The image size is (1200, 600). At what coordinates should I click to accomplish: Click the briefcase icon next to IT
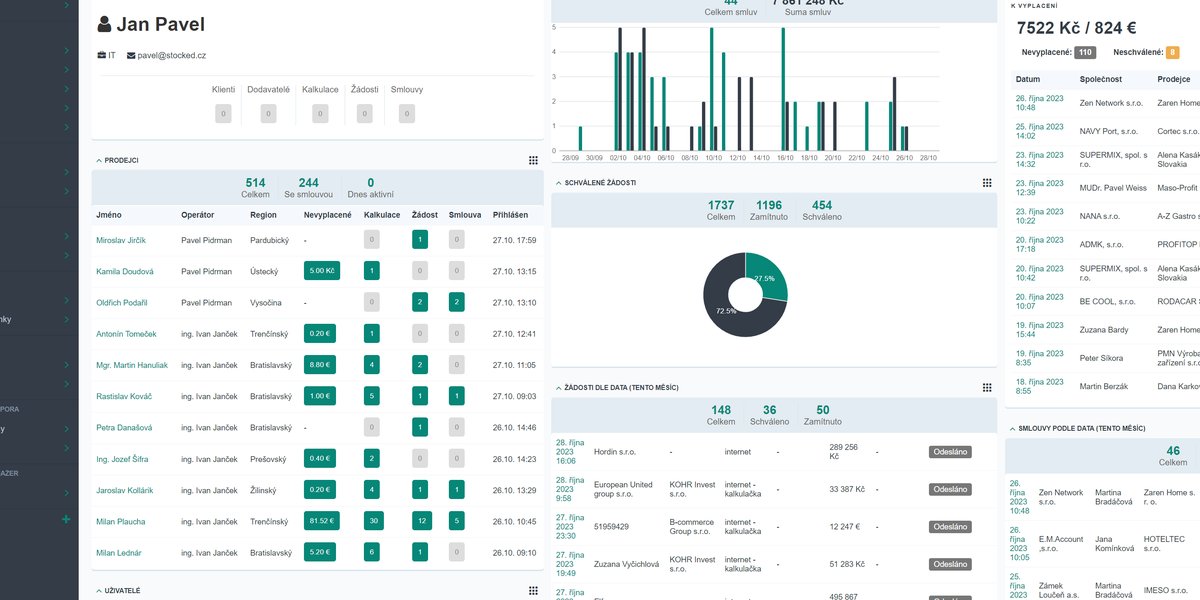point(101,56)
